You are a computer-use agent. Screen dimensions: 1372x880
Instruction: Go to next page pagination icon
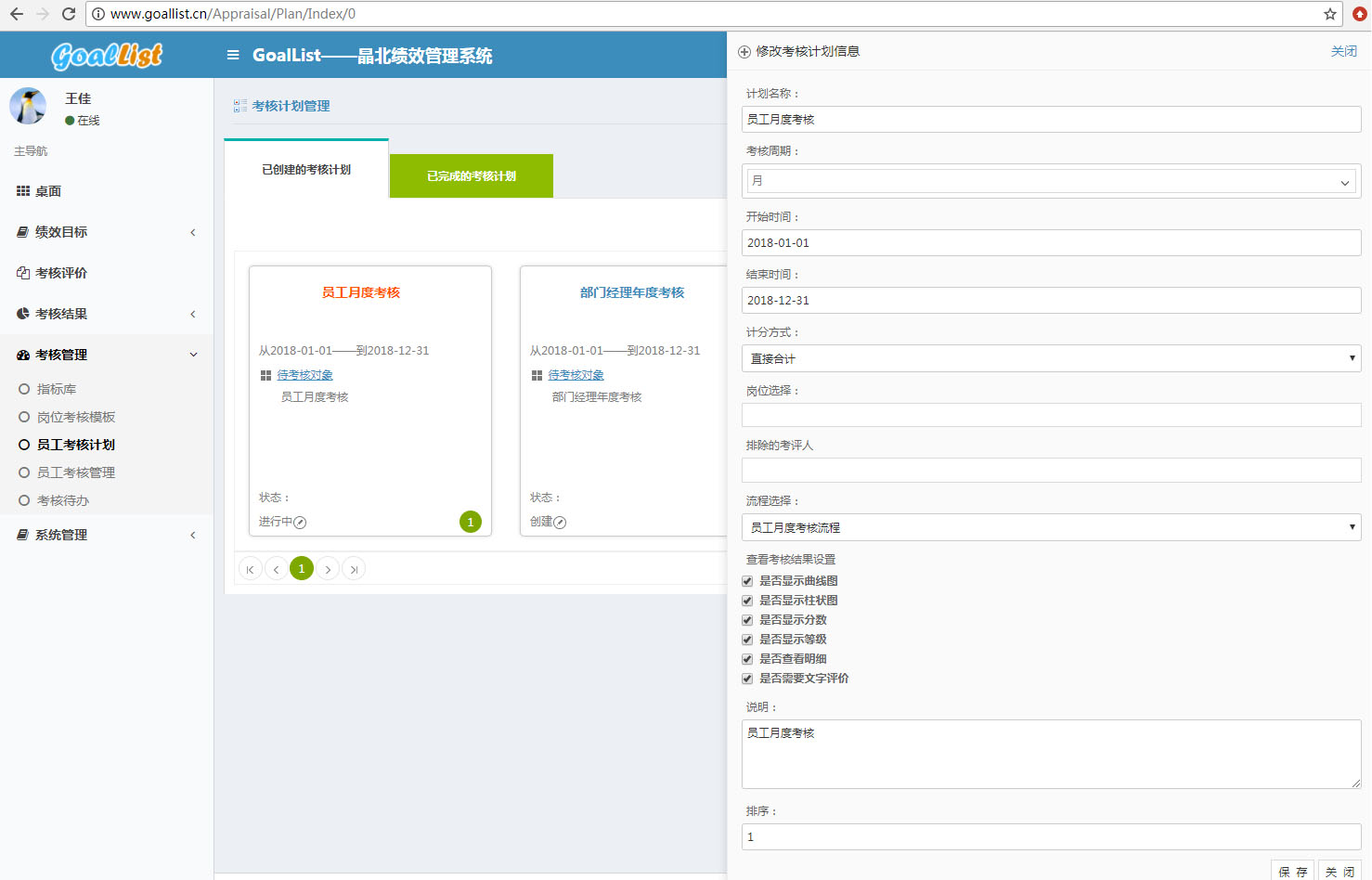pyautogui.click(x=328, y=569)
